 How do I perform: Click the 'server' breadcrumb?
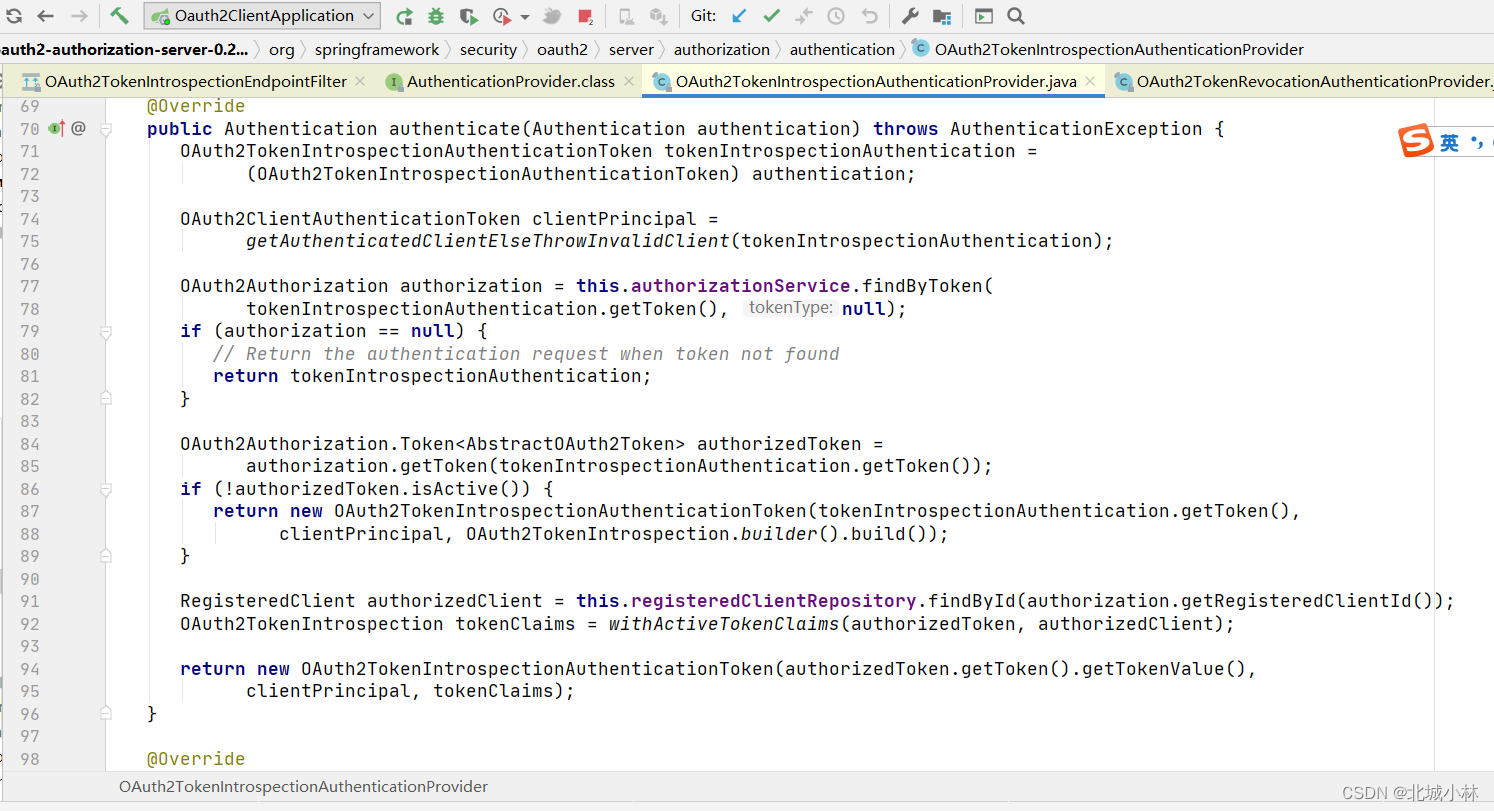click(631, 50)
